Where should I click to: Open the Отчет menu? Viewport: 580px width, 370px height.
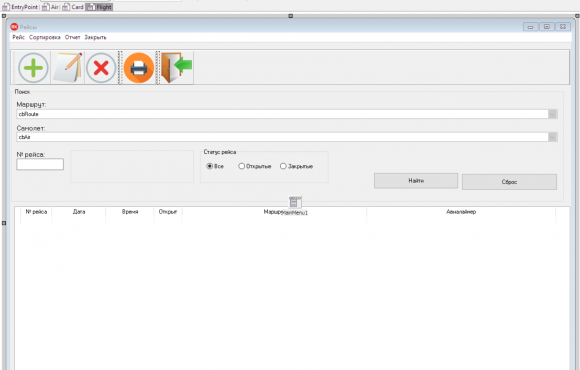(x=72, y=37)
